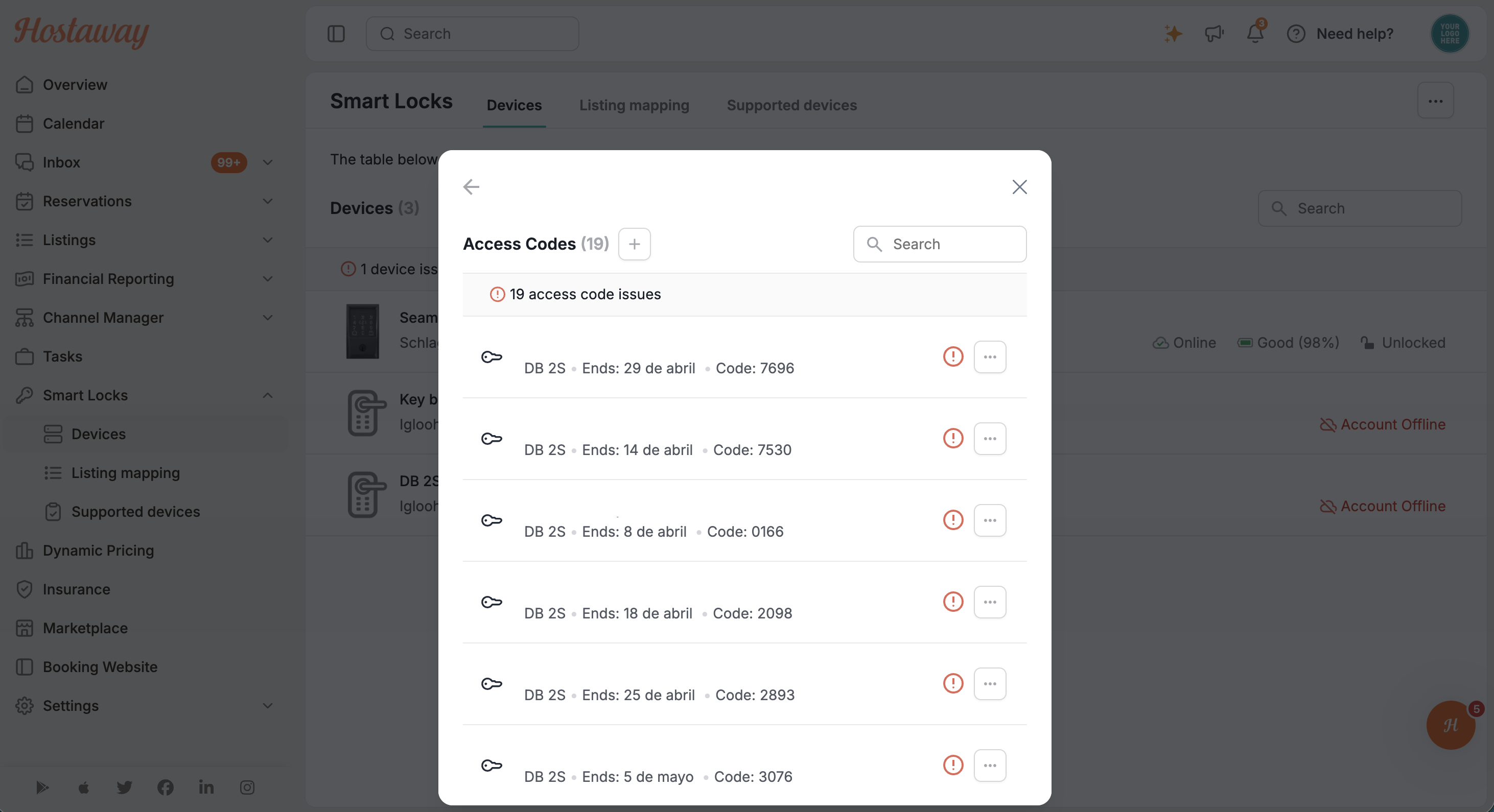Expand the Channel Manager chevron

[267, 318]
